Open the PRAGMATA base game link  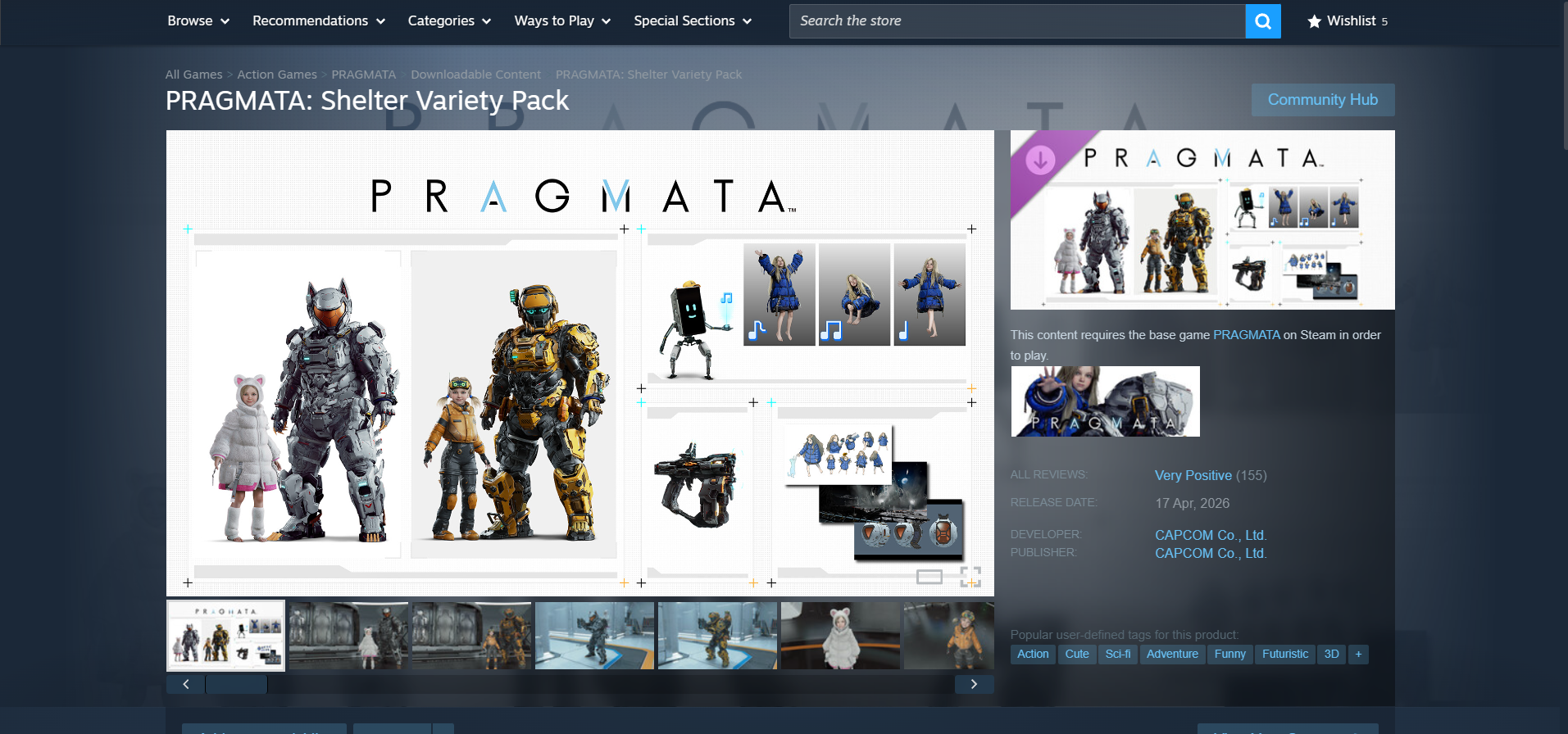point(1246,335)
